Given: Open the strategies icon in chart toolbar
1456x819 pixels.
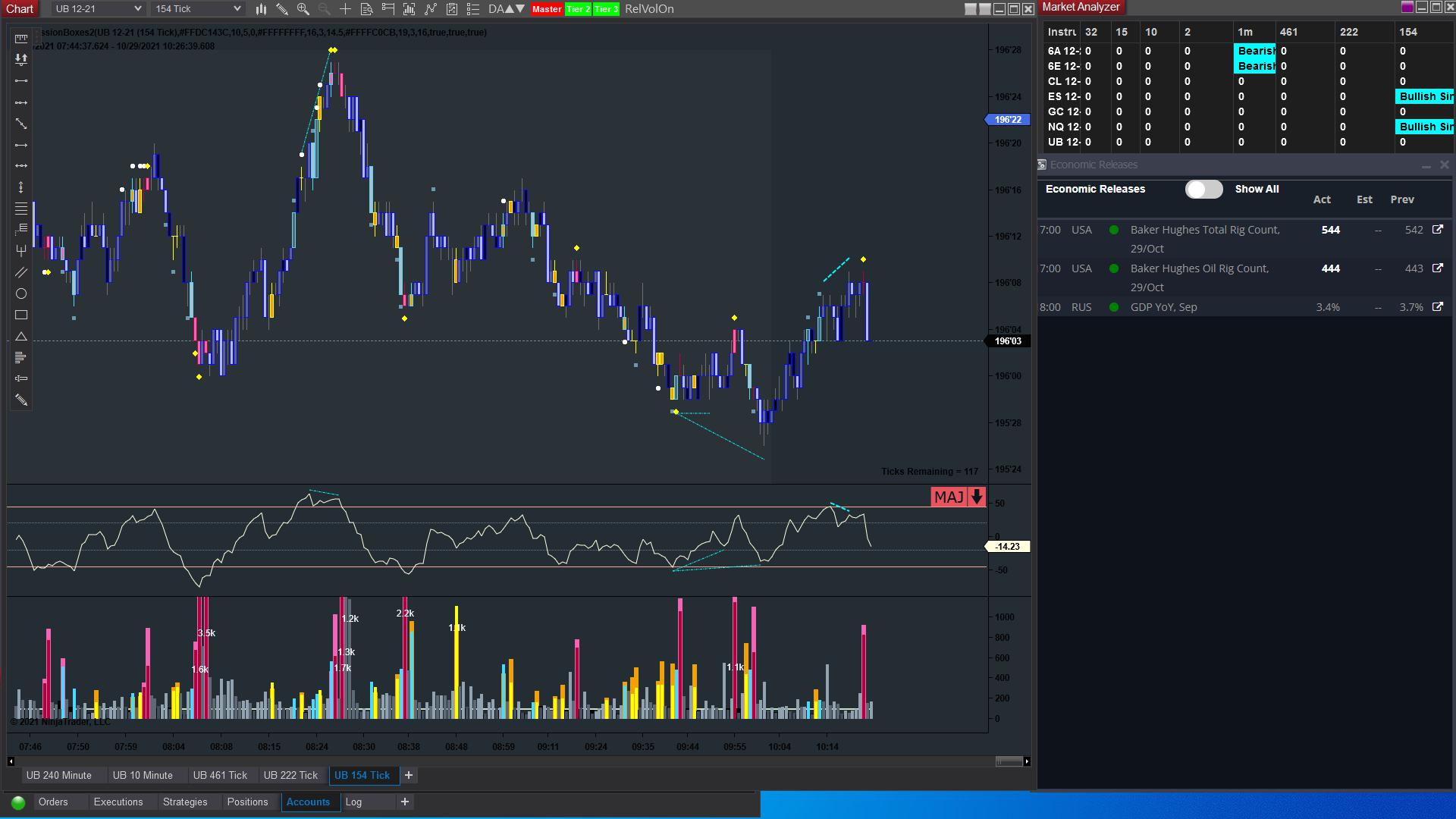Looking at the screenshot, I should point(452,9).
